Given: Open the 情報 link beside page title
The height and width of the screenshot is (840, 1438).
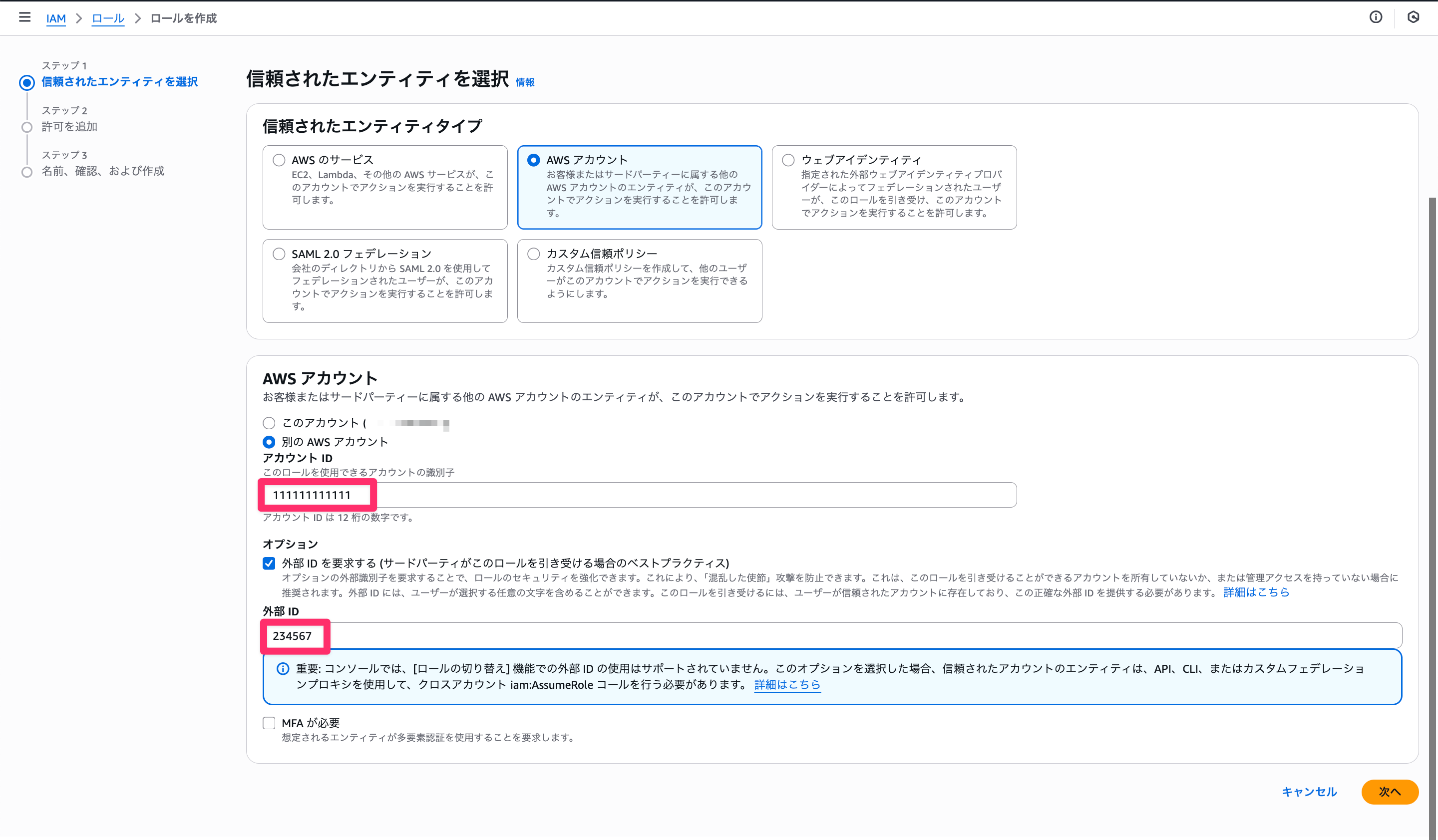Looking at the screenshot, I should point(525,83).
